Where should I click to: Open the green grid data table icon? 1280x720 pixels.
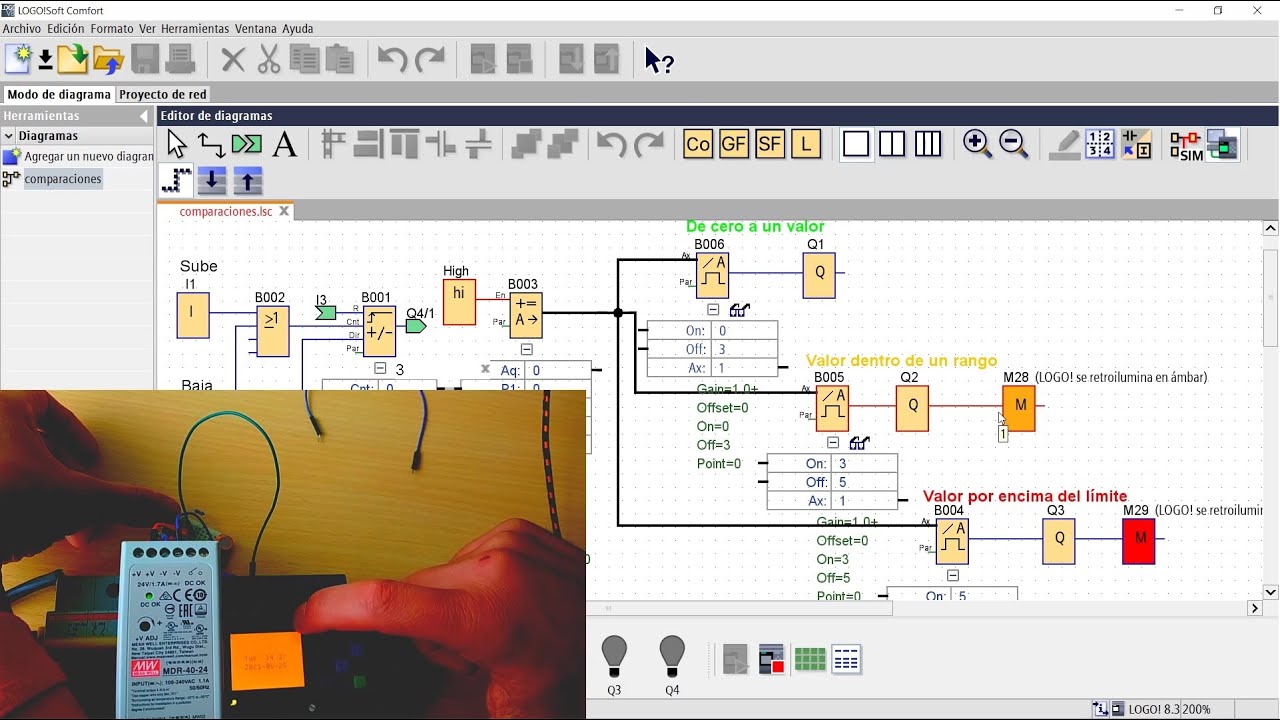809,660
